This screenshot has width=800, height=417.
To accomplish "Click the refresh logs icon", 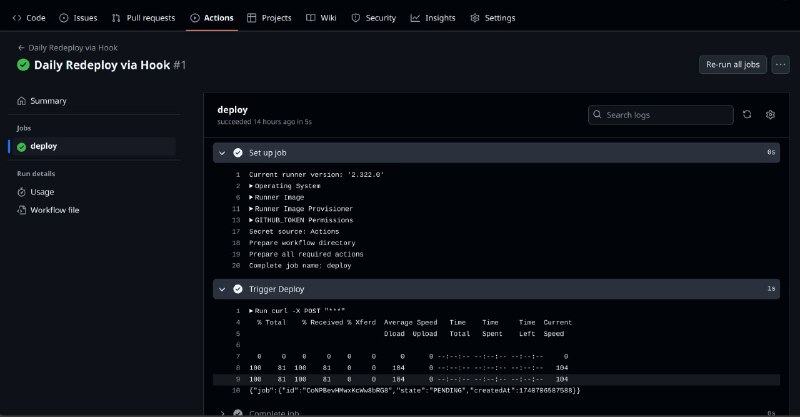I will [x=747, y=115].
